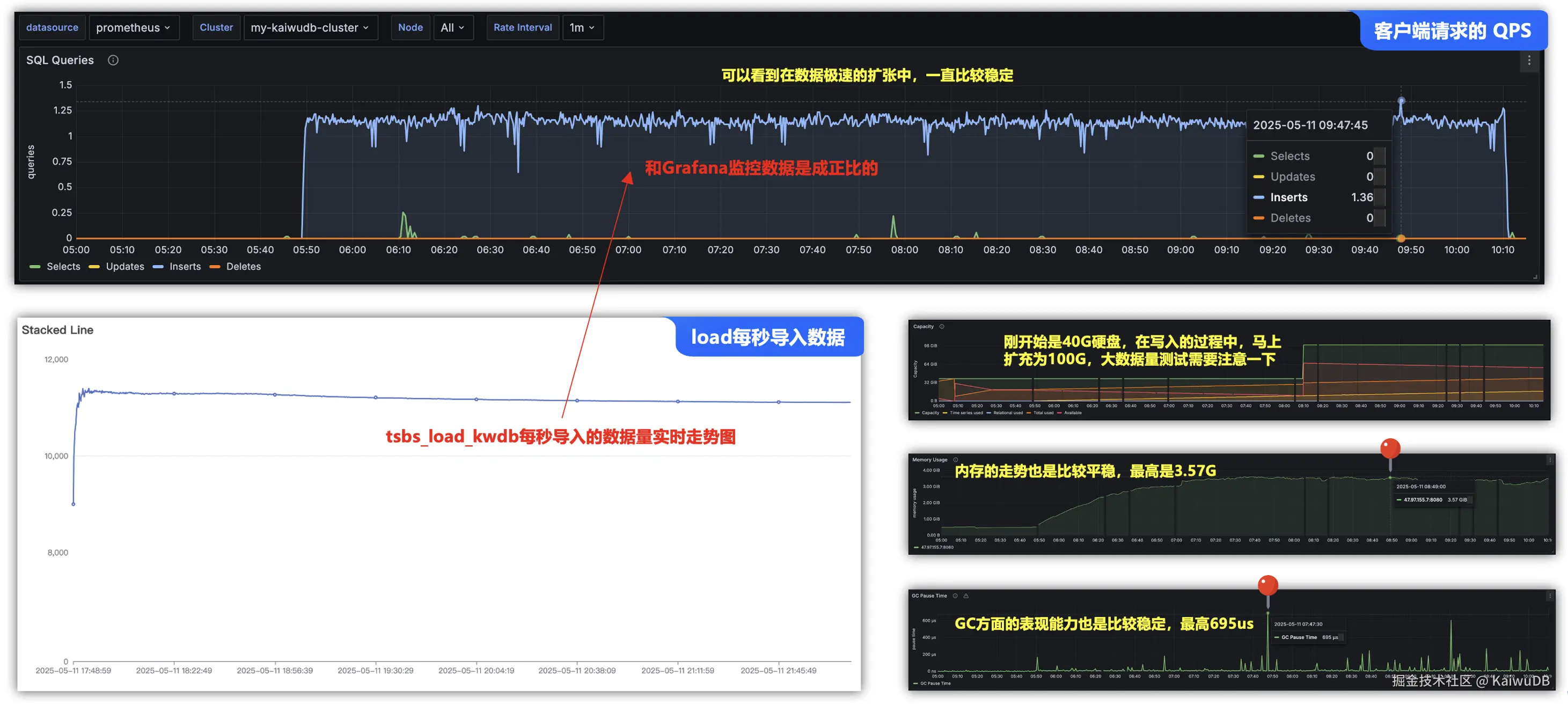Click Updates yellow swatch in SQL Queries legend
This screenshot has height=706, width=1568.
click(94, 267)
